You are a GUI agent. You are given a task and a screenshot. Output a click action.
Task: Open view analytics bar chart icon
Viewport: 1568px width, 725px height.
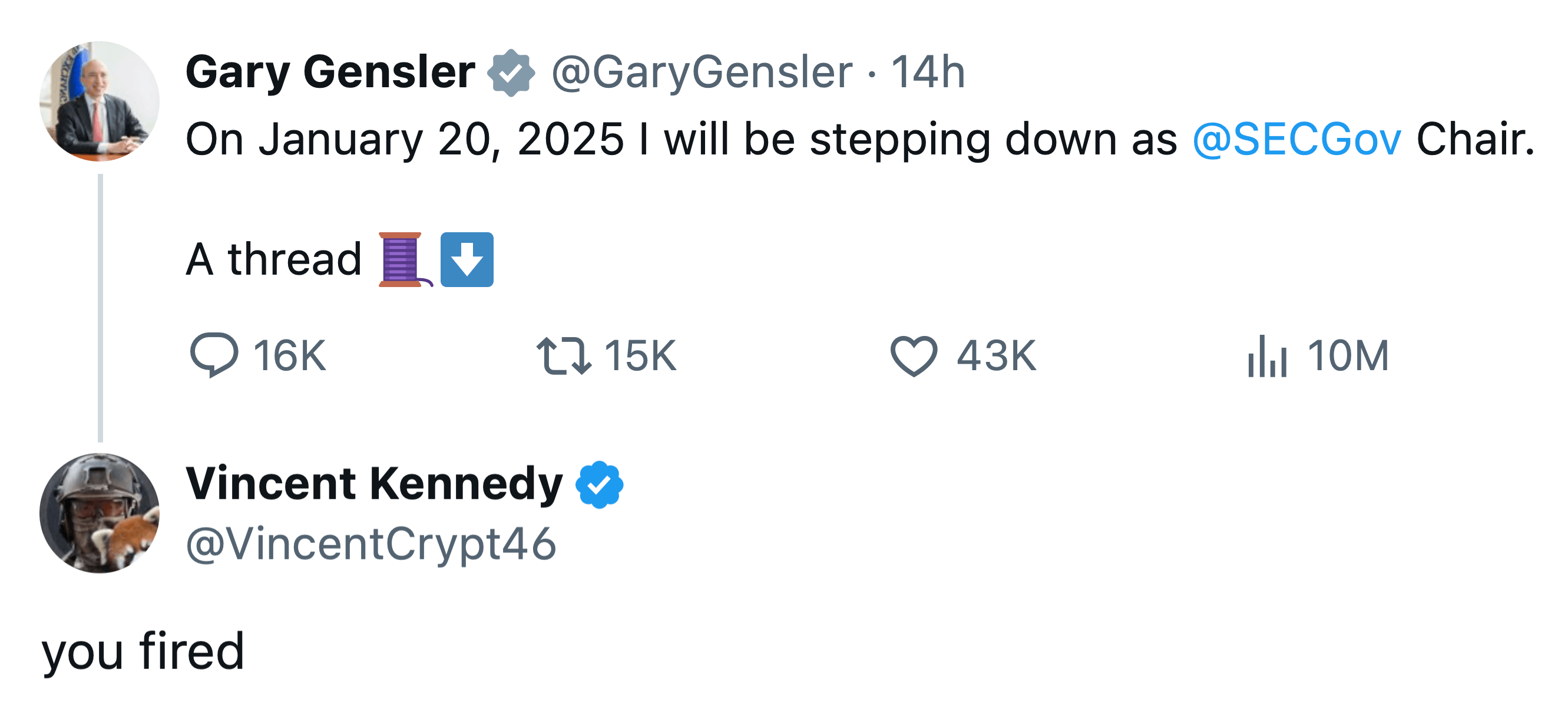[x=1266, y=356]
